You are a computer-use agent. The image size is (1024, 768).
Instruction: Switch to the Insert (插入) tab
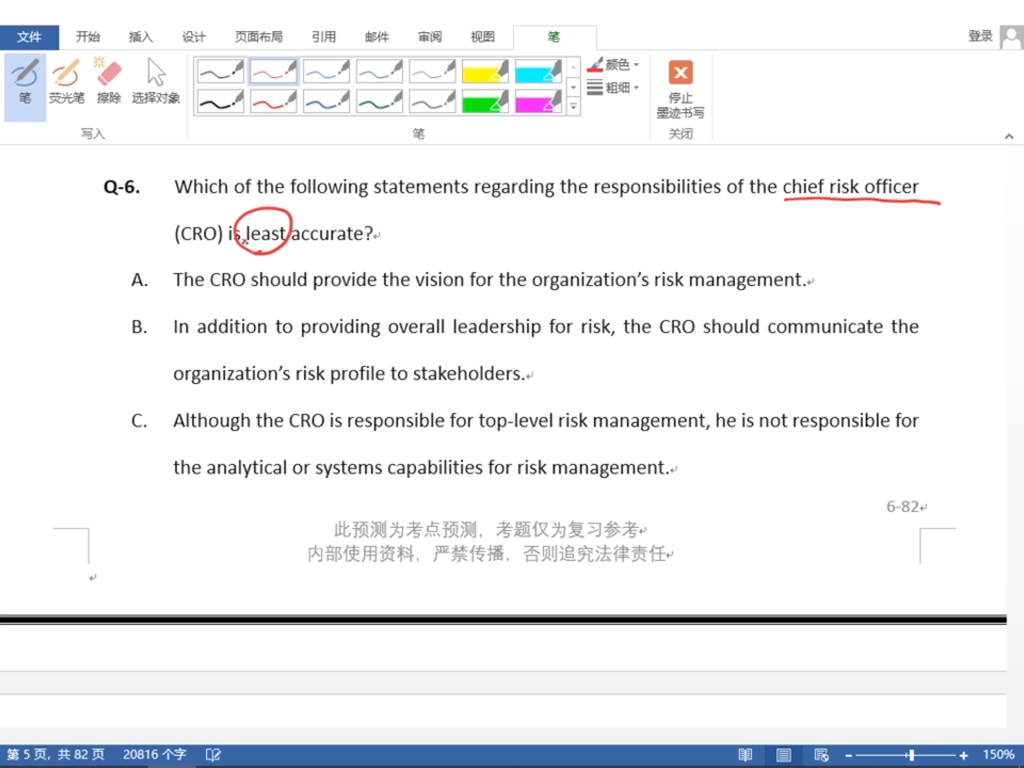[141, 37]
